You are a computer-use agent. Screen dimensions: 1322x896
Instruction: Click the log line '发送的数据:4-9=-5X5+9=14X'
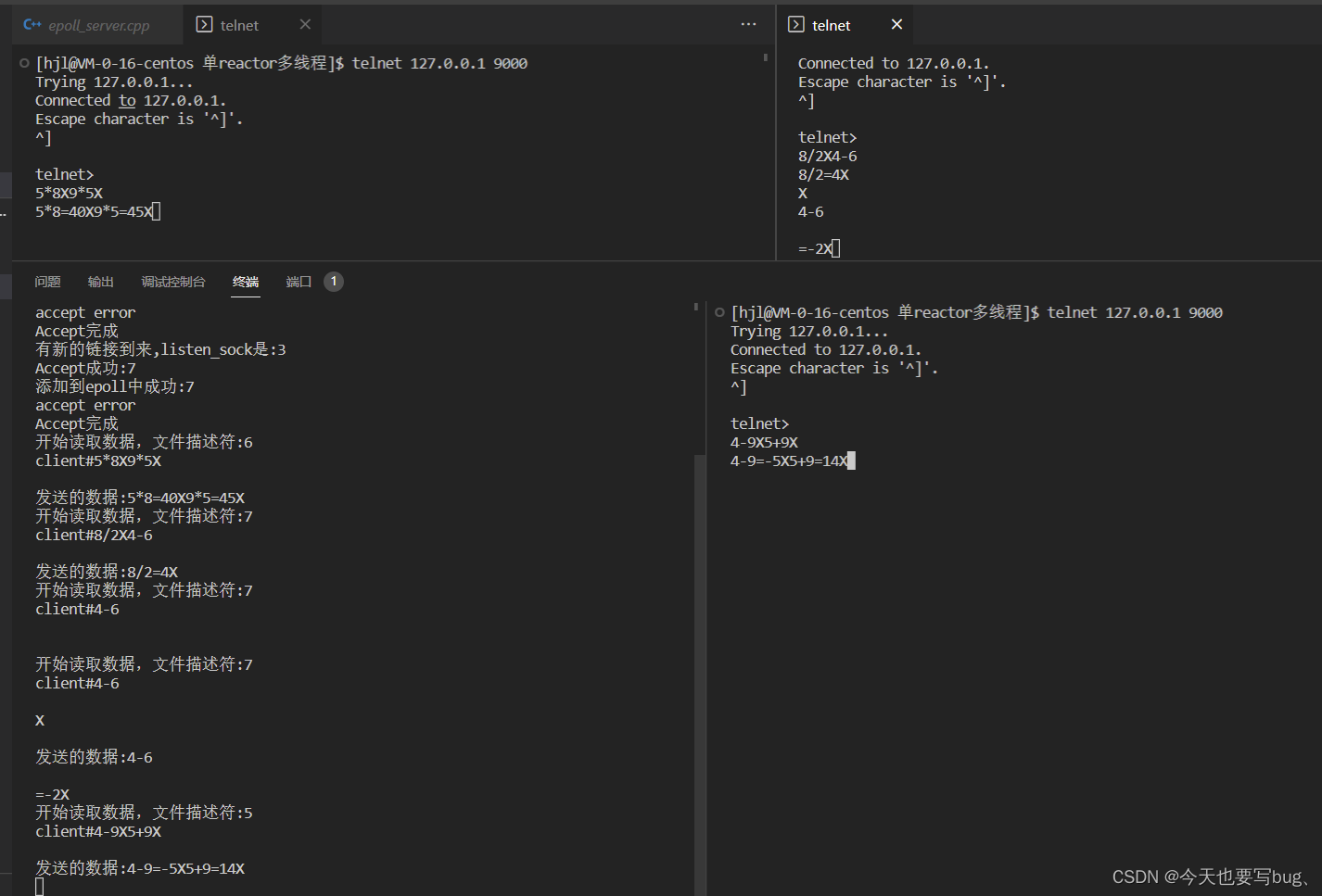(x=140, y=868)
